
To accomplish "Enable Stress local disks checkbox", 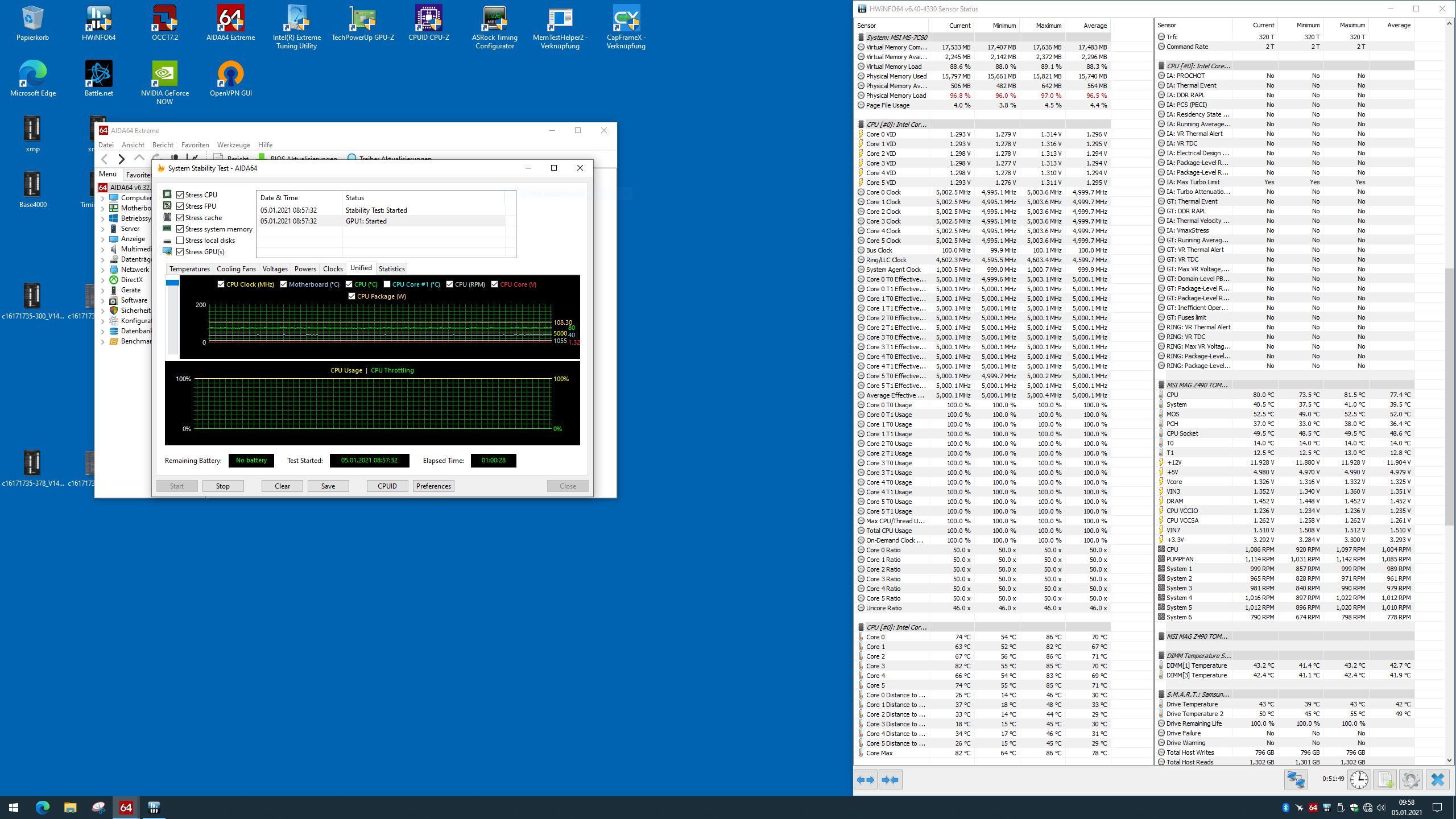I will point(180,240).
